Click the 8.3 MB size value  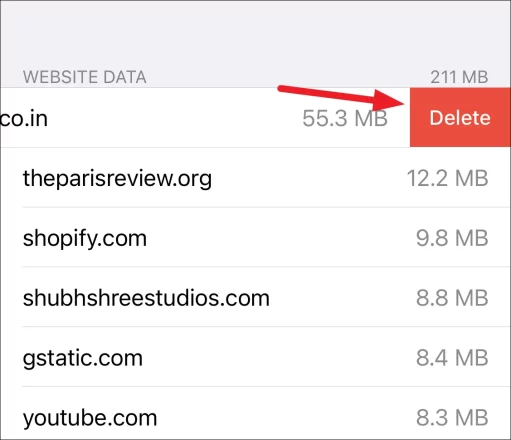452,417
